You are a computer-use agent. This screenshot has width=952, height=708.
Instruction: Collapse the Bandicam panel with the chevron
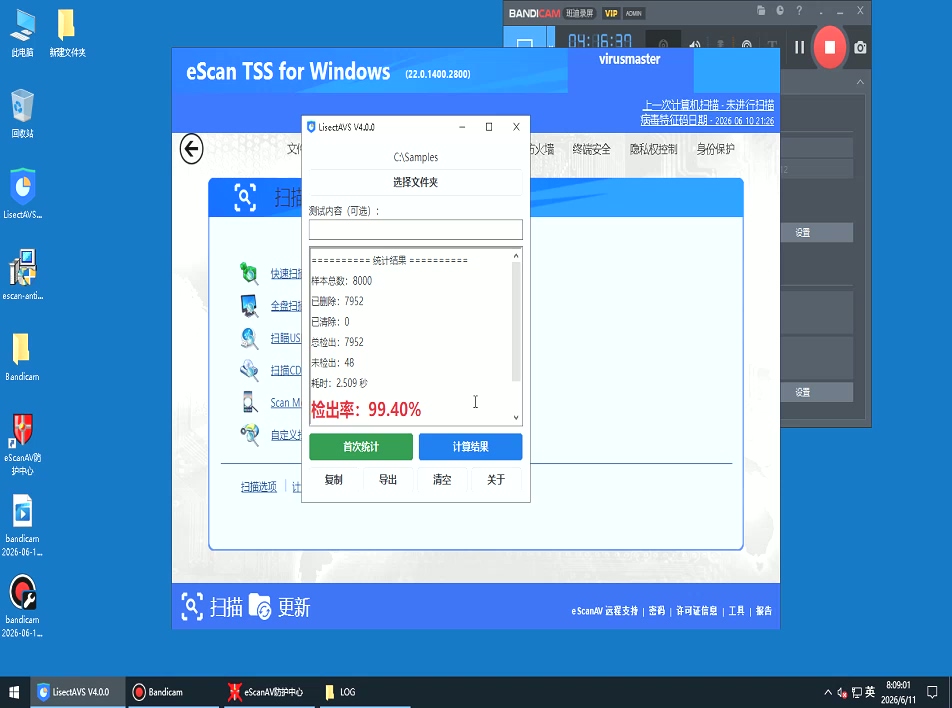coord(860,82)
